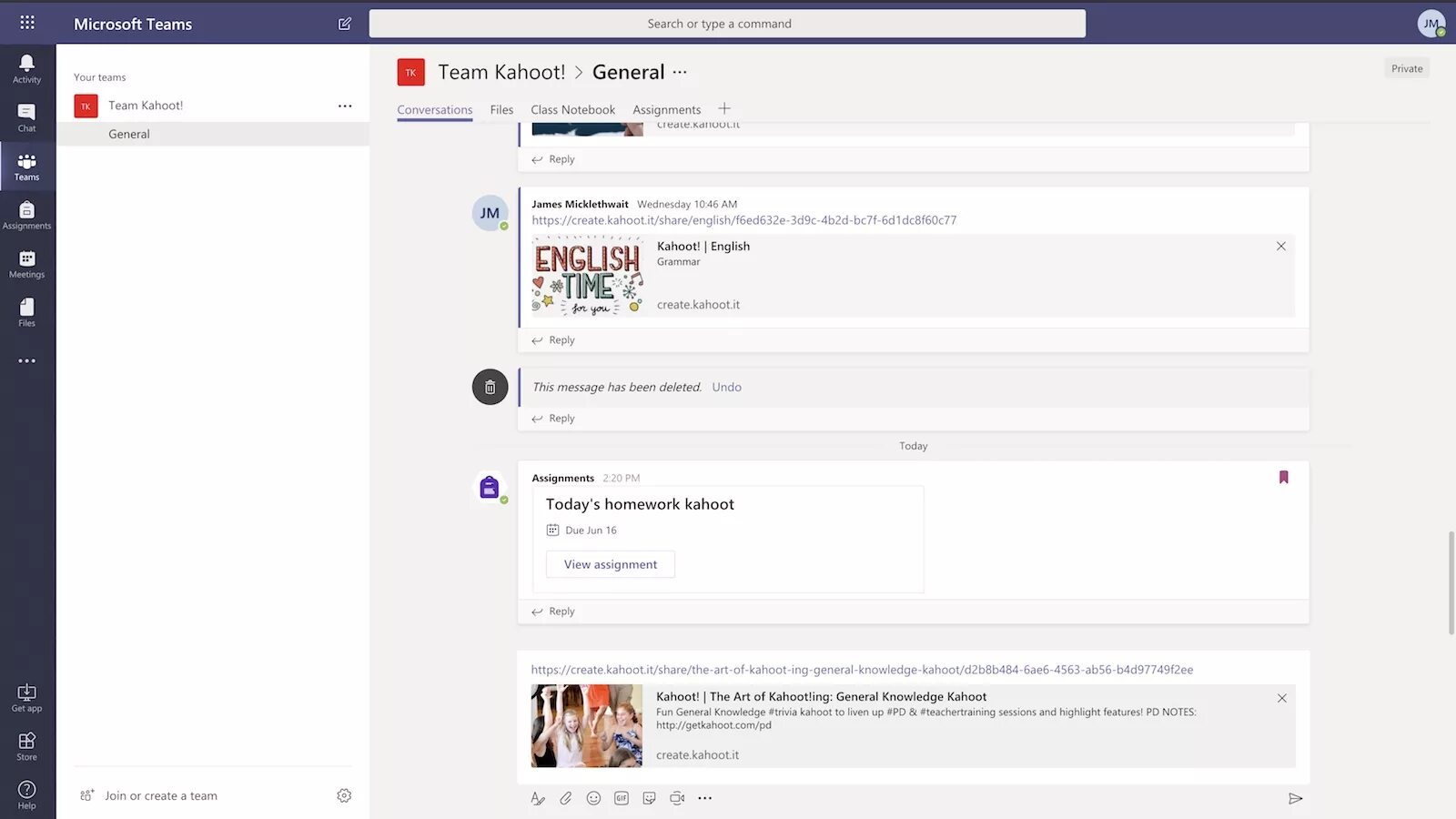Click James Micklethwait's JM message avatar

[490, 213]
